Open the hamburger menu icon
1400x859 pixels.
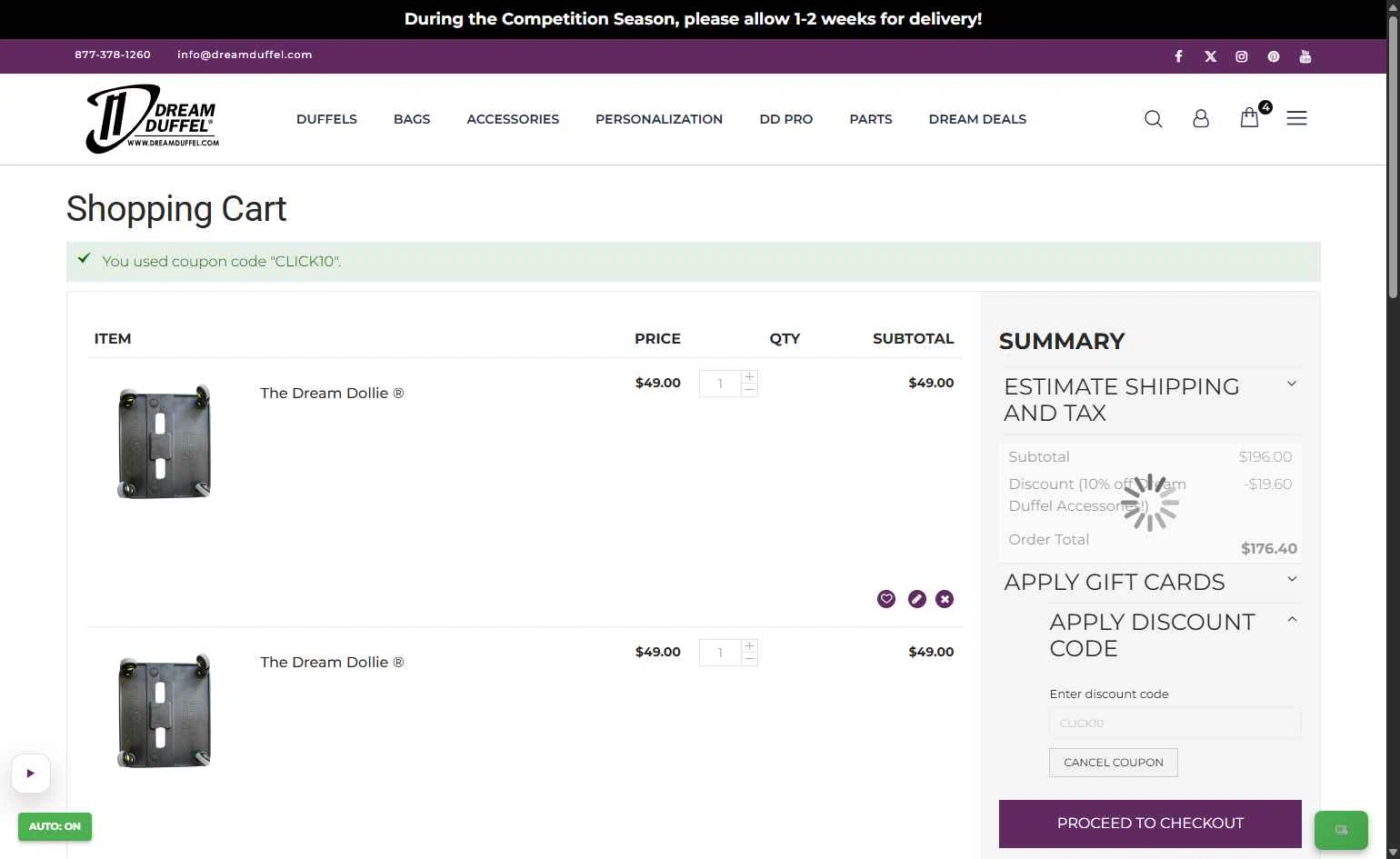(x=1297, y=118)
